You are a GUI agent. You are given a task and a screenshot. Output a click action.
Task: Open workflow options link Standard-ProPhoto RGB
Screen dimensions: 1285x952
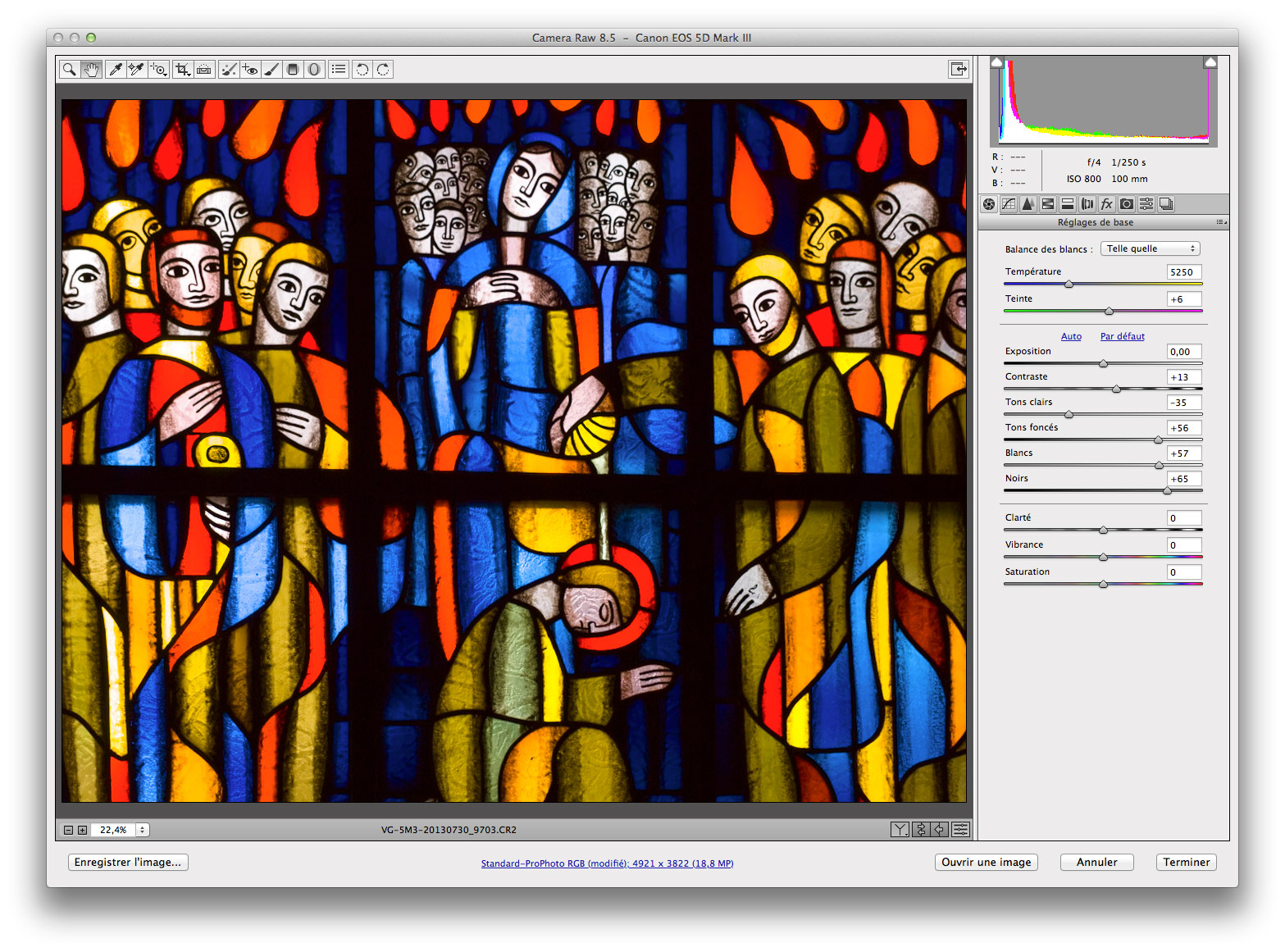pos(607,863)
